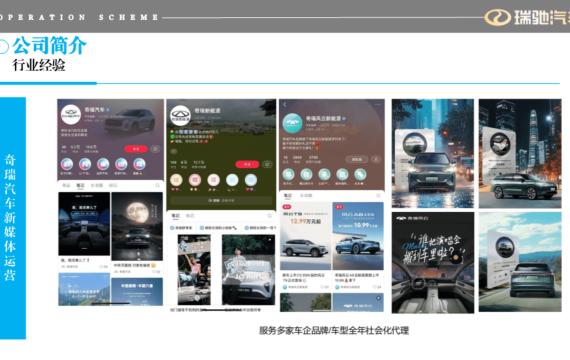The height and width of the screenshot is (360, 570).
Task: Select first topic chip in 奇瑞新能源 profile
Action: point(181,228)
